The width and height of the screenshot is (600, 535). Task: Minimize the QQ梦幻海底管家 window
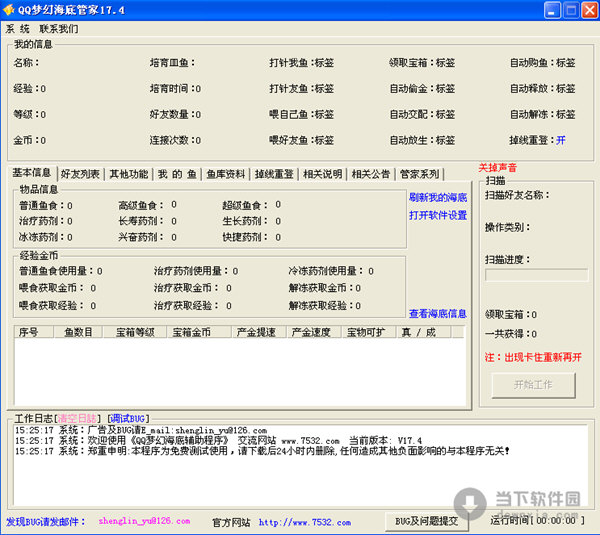[x=552, y=10]
